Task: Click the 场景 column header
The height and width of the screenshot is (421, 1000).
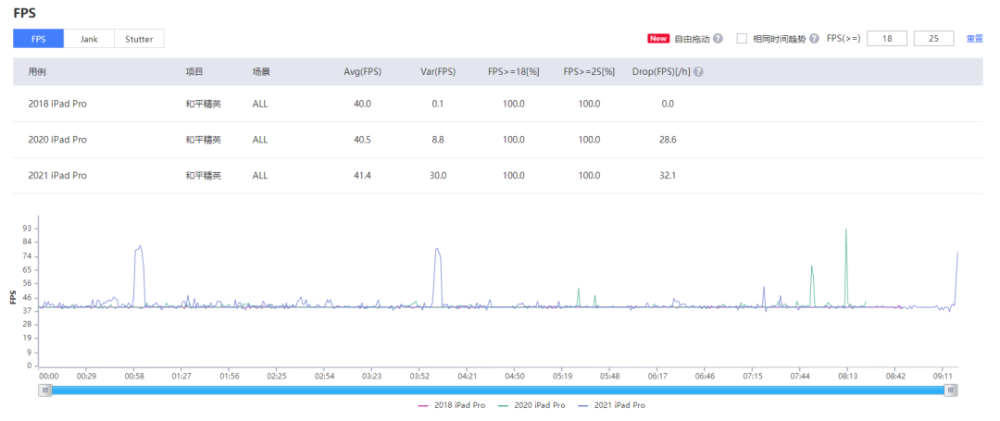Action: (261, 72)
